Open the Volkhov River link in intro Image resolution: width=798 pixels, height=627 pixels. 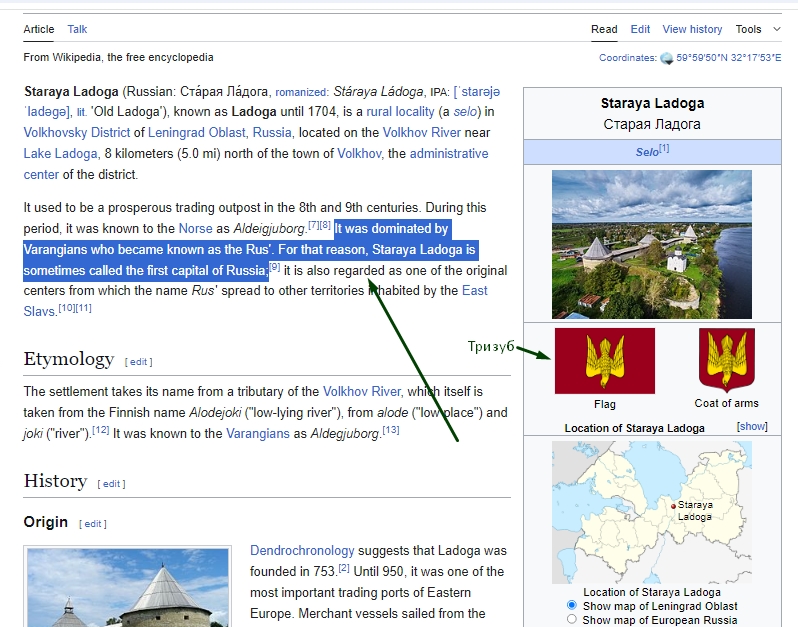point(421,133)
